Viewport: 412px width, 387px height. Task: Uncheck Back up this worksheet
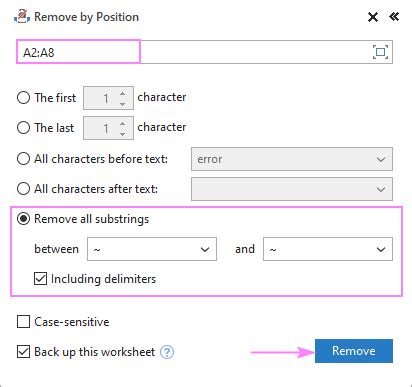23,352
